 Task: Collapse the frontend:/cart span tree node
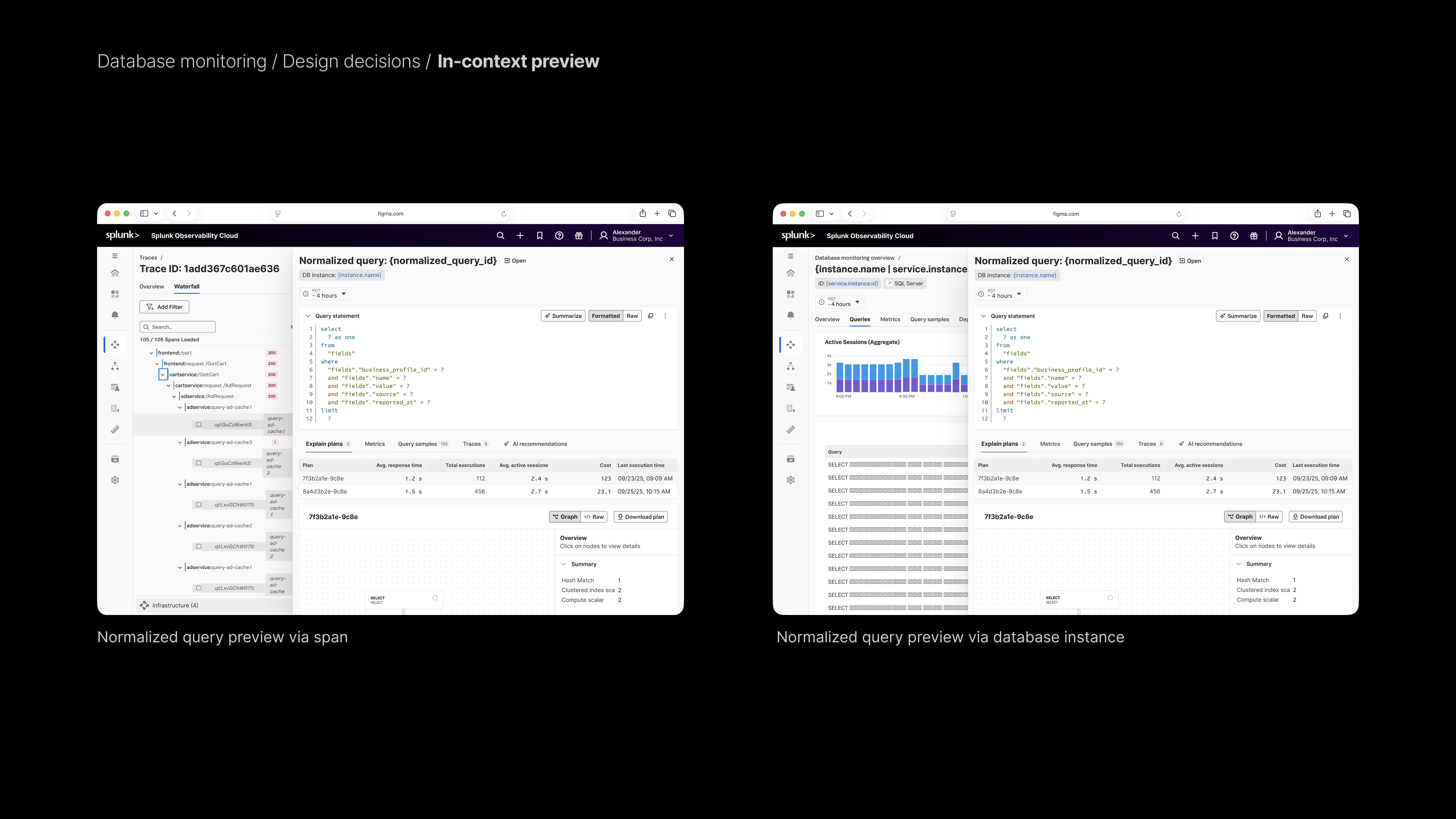[152, 353]
